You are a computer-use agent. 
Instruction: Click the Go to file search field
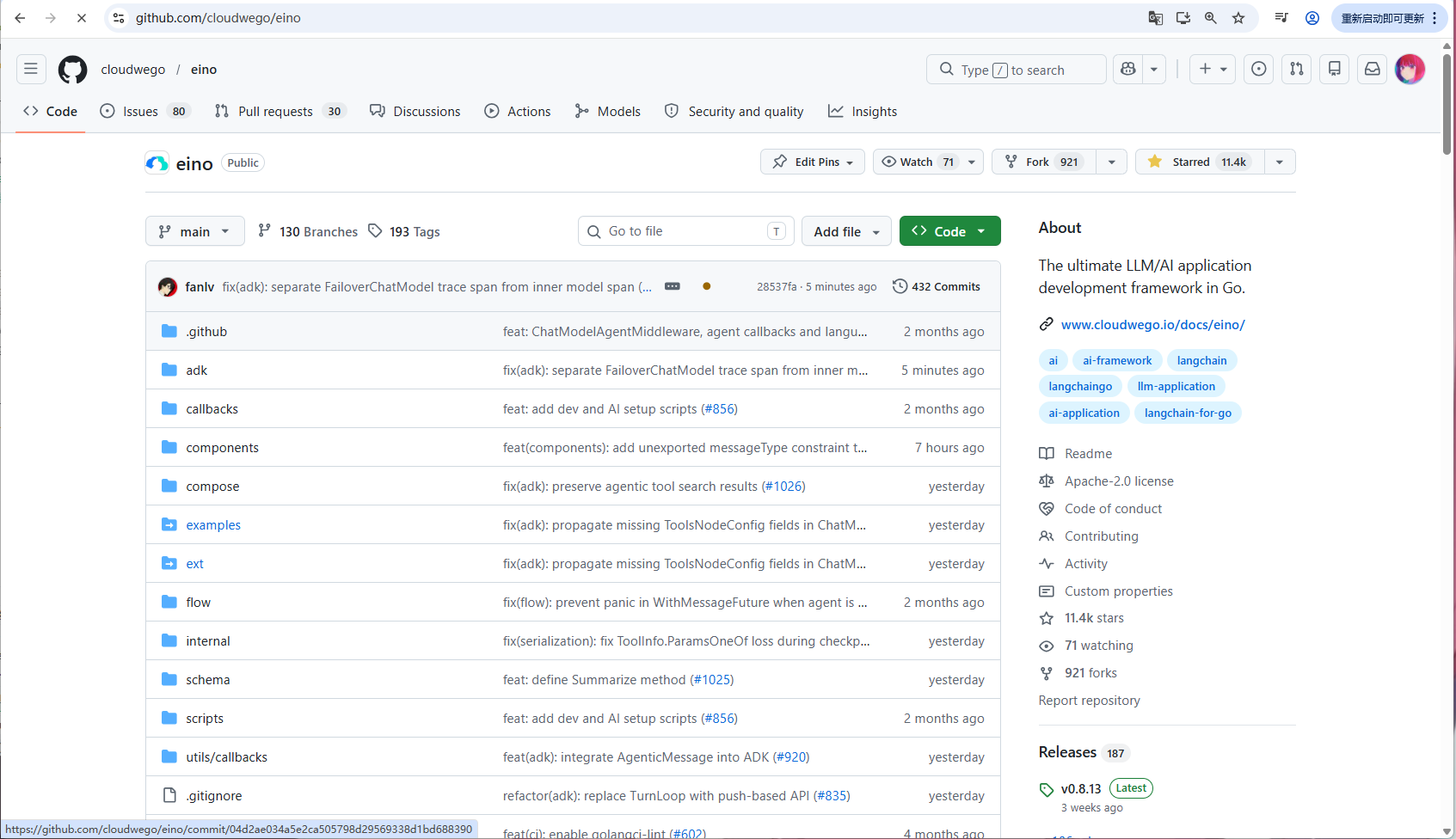(x=686, y=231)
